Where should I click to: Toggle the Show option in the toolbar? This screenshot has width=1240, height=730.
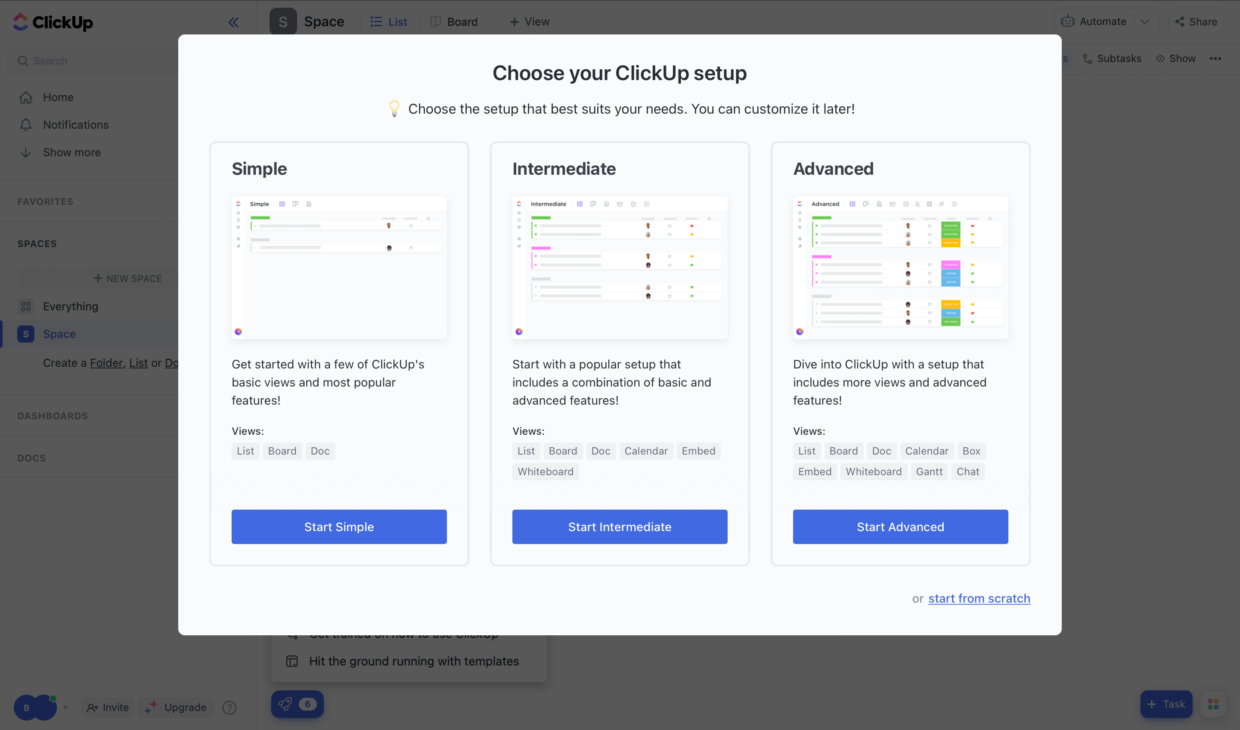click(1176, 58)
